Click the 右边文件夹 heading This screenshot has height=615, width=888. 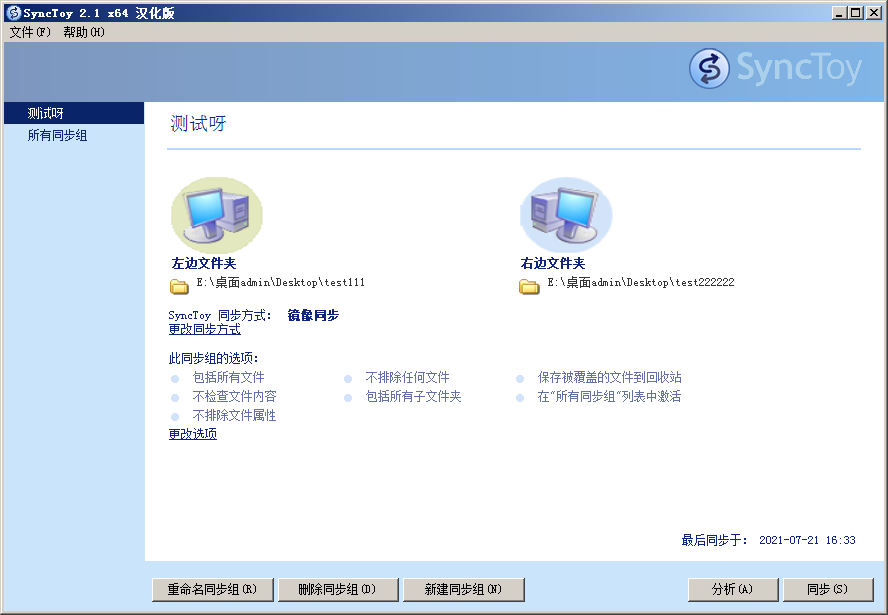click(x=553, y=263)
